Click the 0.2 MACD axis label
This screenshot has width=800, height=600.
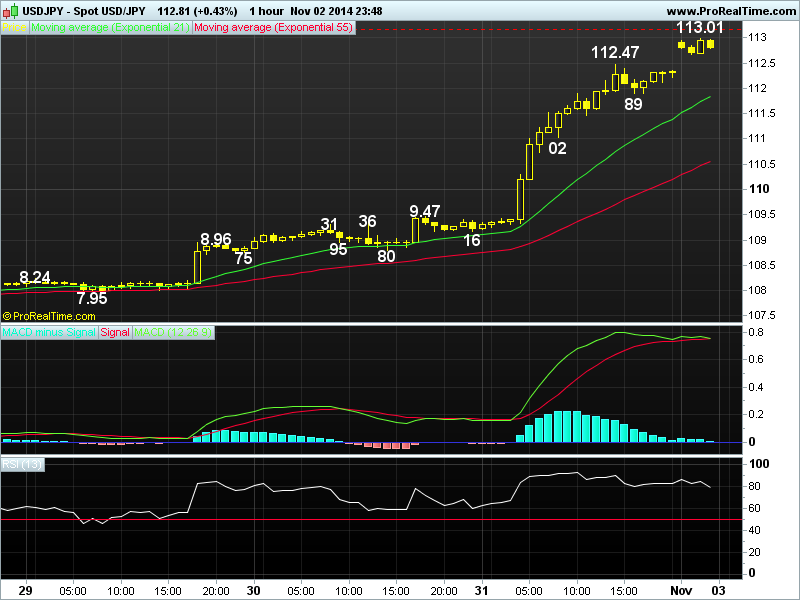pos(756,414)
